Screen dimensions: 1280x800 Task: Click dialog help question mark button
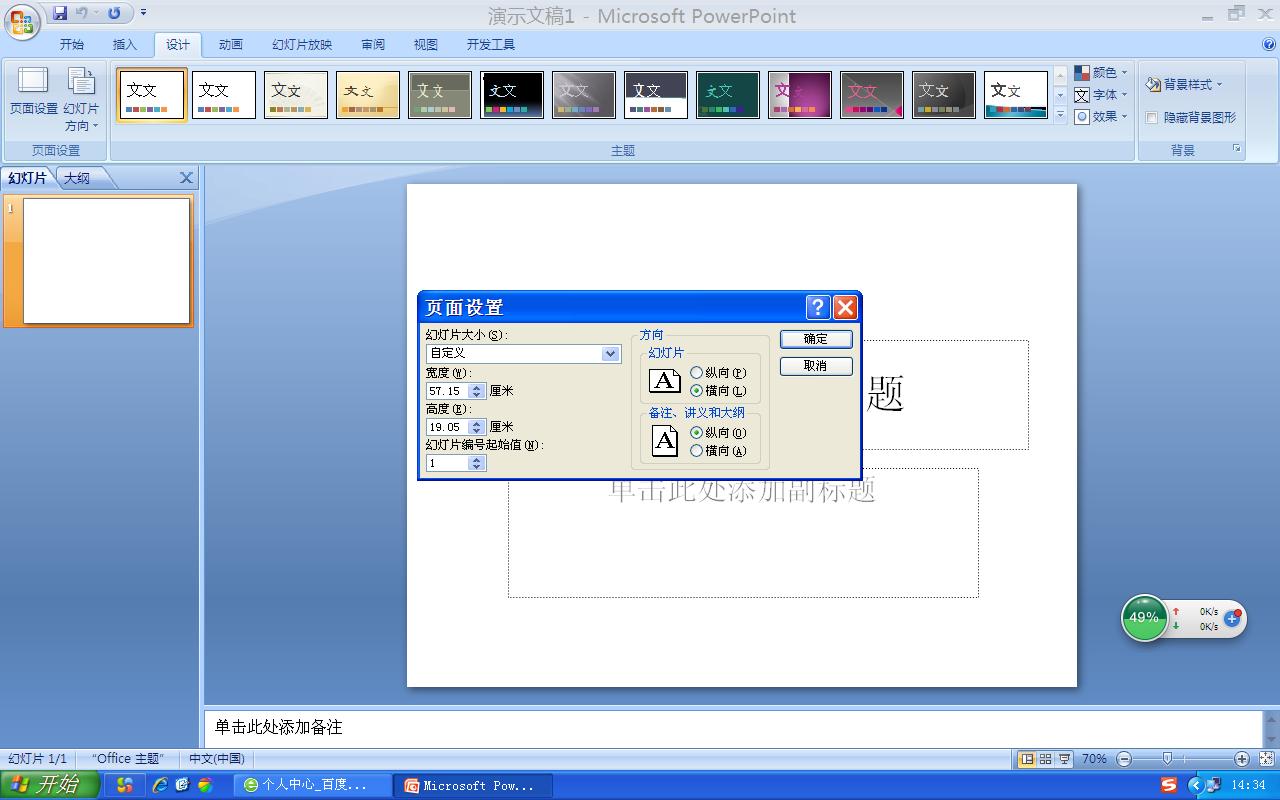pos(818,307)
